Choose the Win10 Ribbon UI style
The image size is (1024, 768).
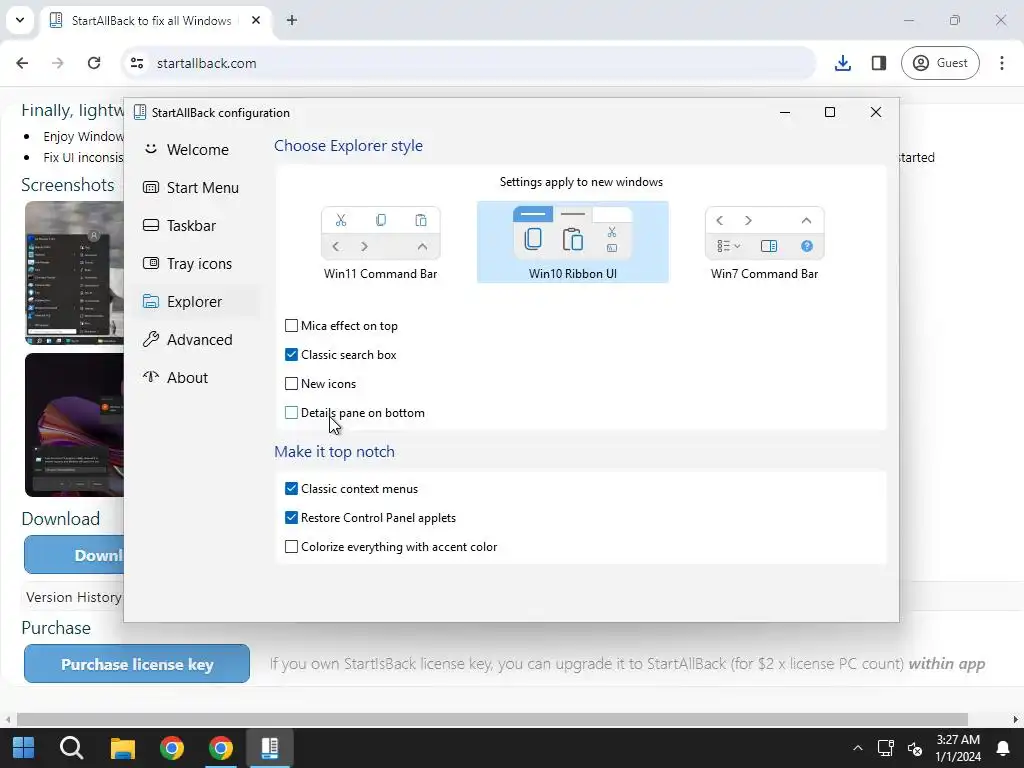[x=573, y=242]
